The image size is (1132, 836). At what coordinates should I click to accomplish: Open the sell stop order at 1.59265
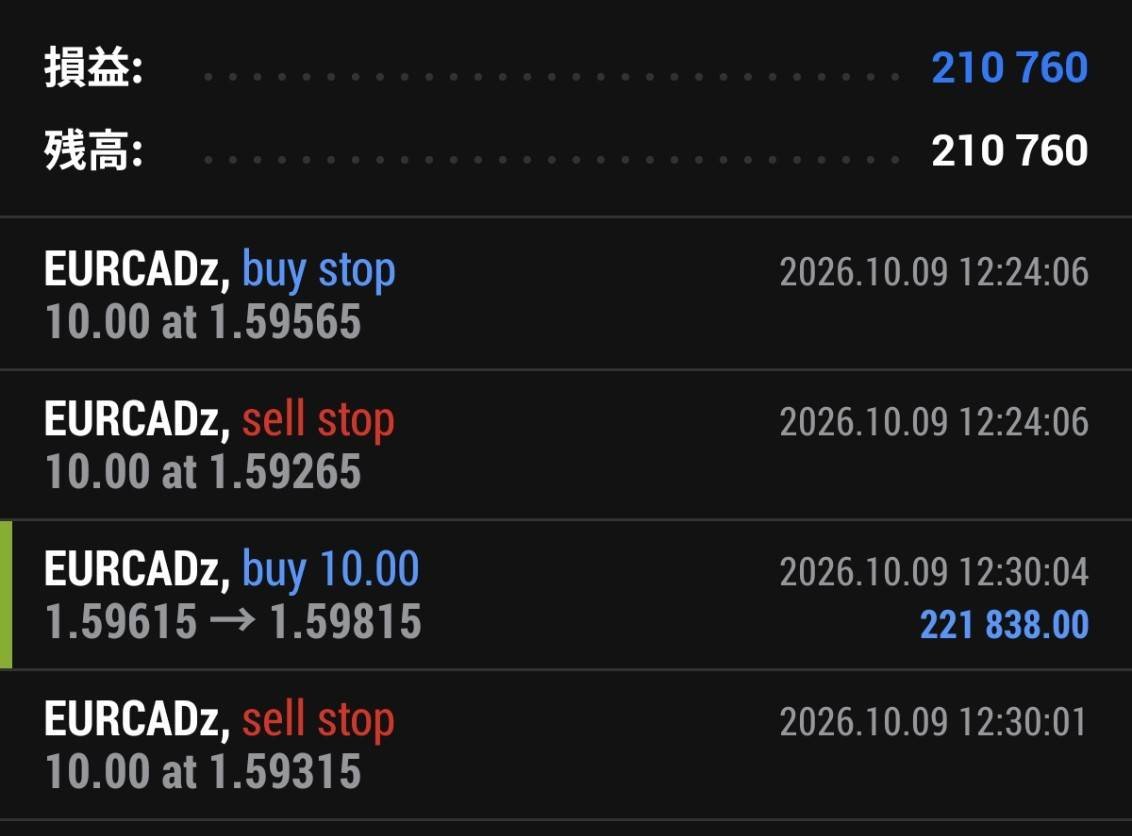[566, 445]
